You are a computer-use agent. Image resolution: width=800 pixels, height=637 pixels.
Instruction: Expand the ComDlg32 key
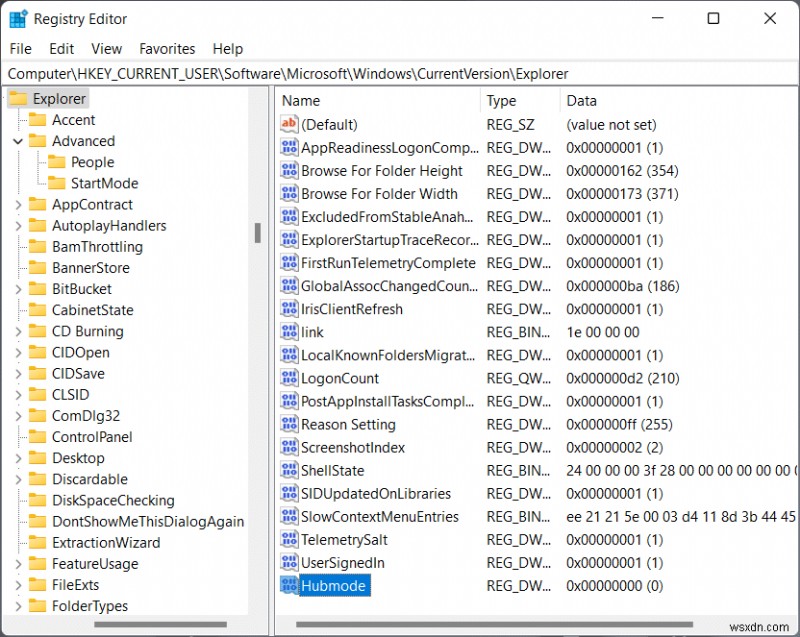[18, 416]
